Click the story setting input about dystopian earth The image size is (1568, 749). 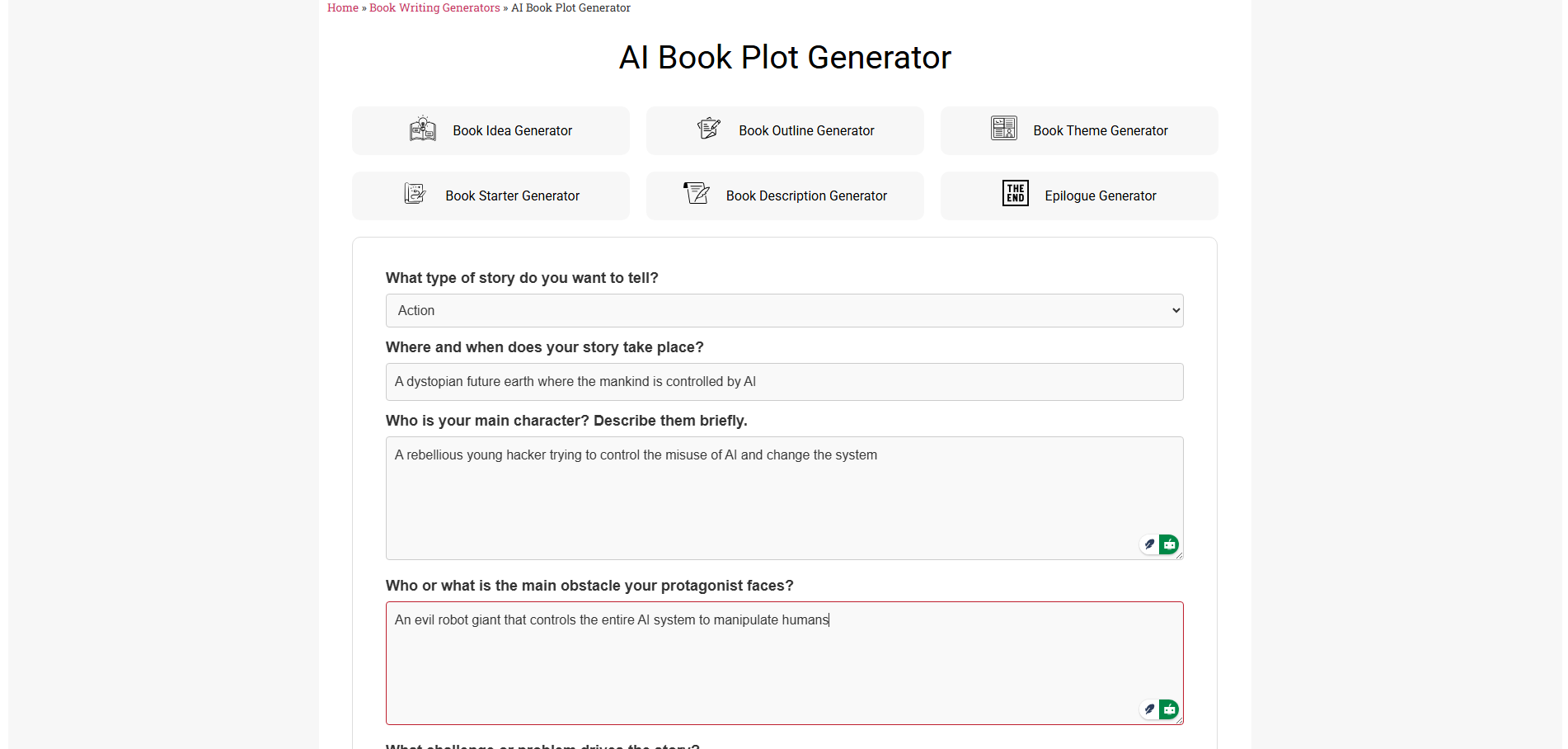(784, 381)
